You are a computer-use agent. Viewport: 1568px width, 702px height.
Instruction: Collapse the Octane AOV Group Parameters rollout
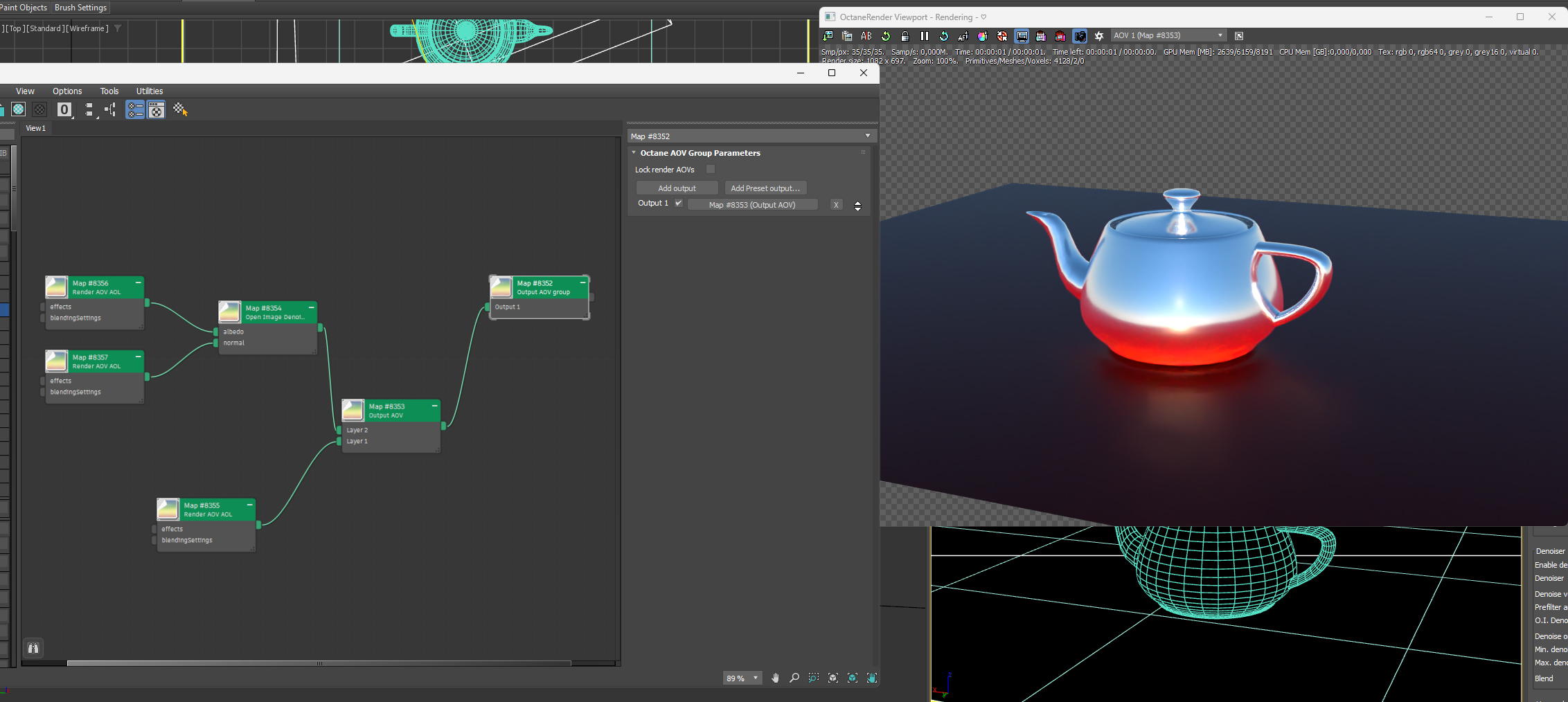coord(634,152)
